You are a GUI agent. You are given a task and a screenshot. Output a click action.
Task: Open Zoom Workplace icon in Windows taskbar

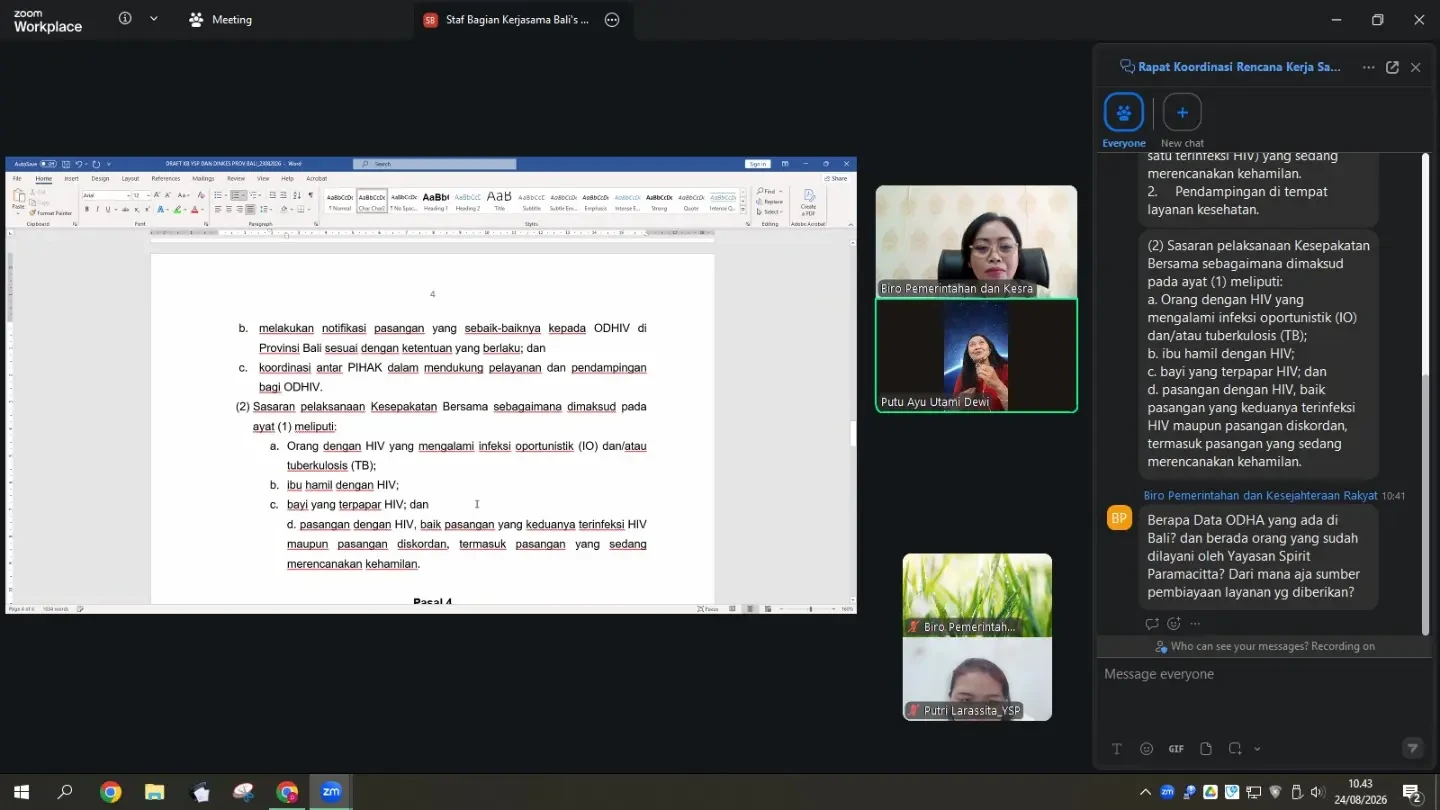(x=331, y=792)
